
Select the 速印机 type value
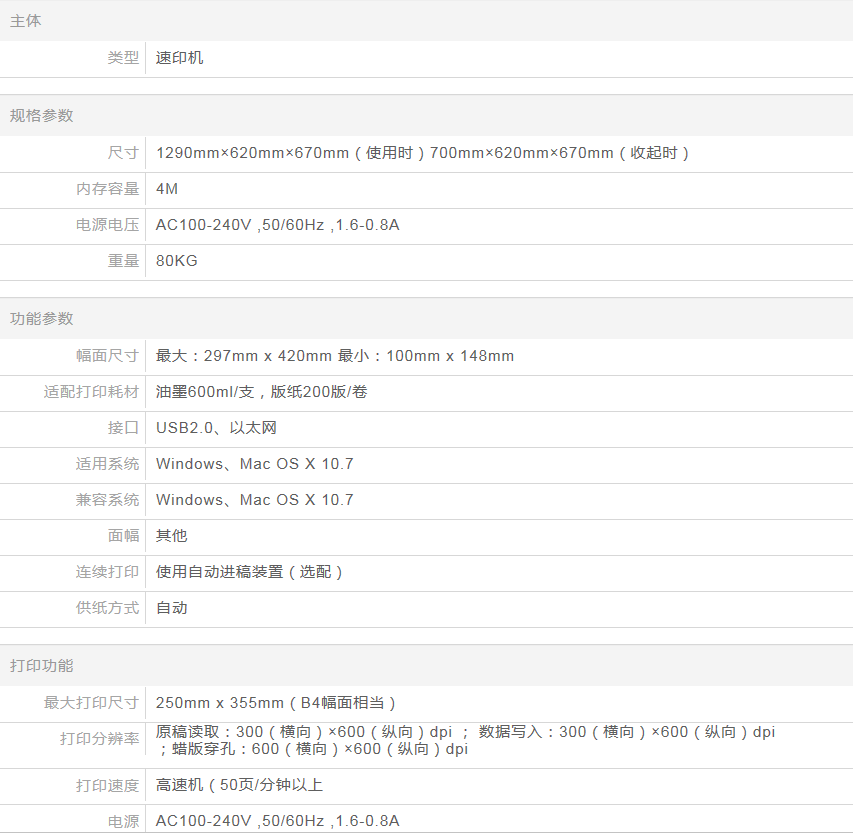pyautogui.click(x=180, y=58)
